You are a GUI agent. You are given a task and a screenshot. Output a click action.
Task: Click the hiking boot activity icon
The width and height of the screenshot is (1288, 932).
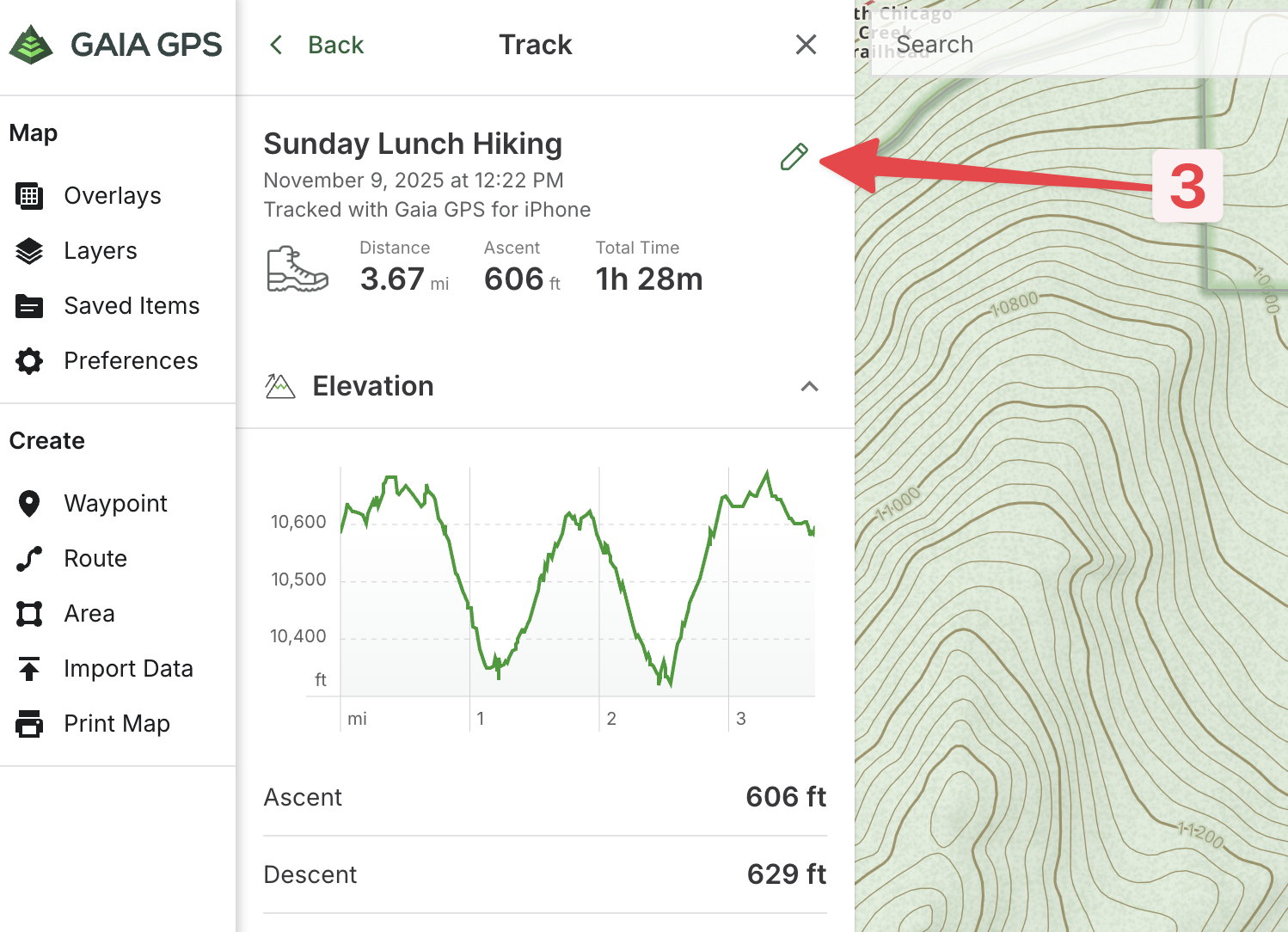coord(297,269)
